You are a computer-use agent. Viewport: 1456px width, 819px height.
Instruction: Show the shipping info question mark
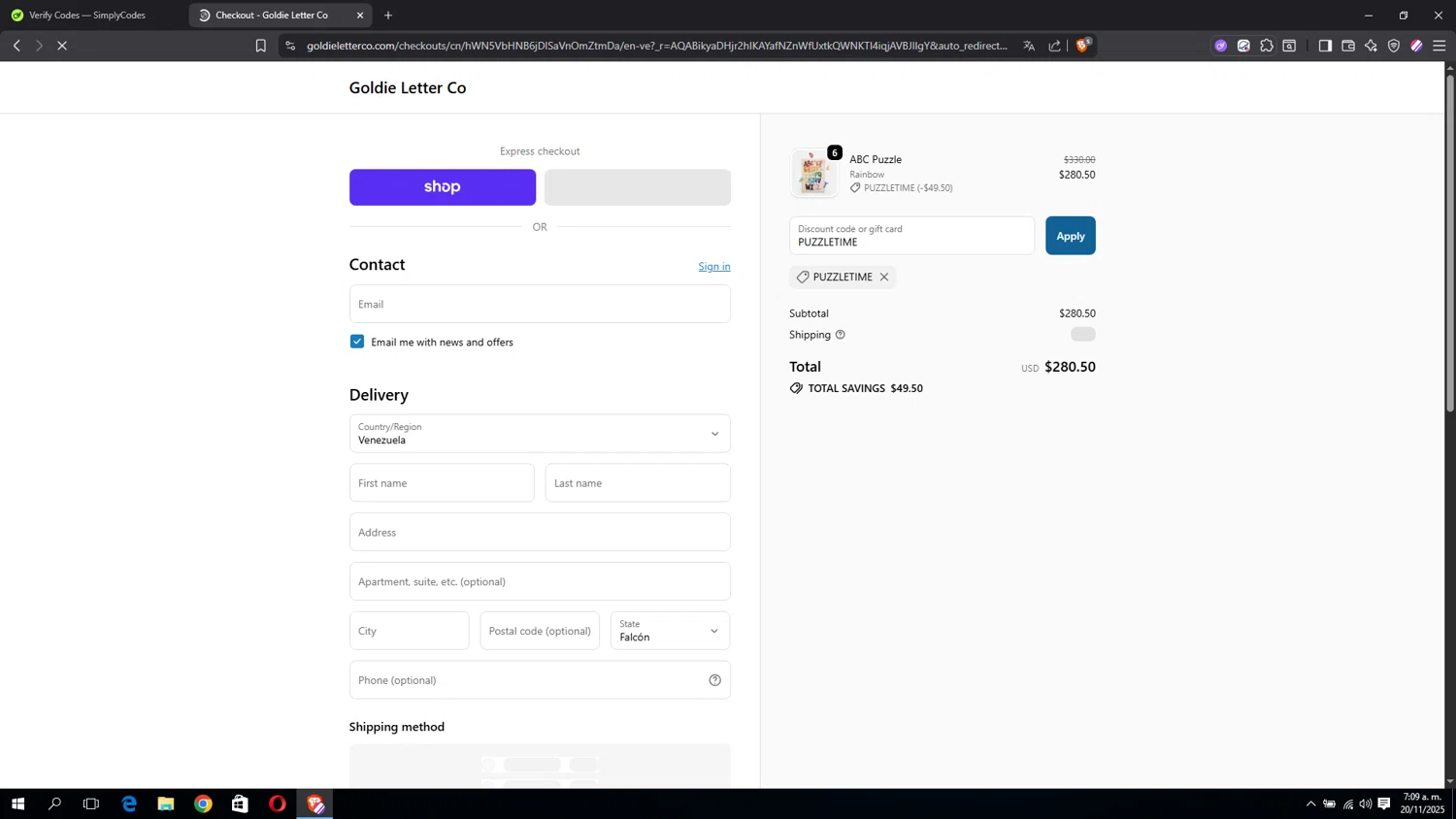(x=841, y=335)
